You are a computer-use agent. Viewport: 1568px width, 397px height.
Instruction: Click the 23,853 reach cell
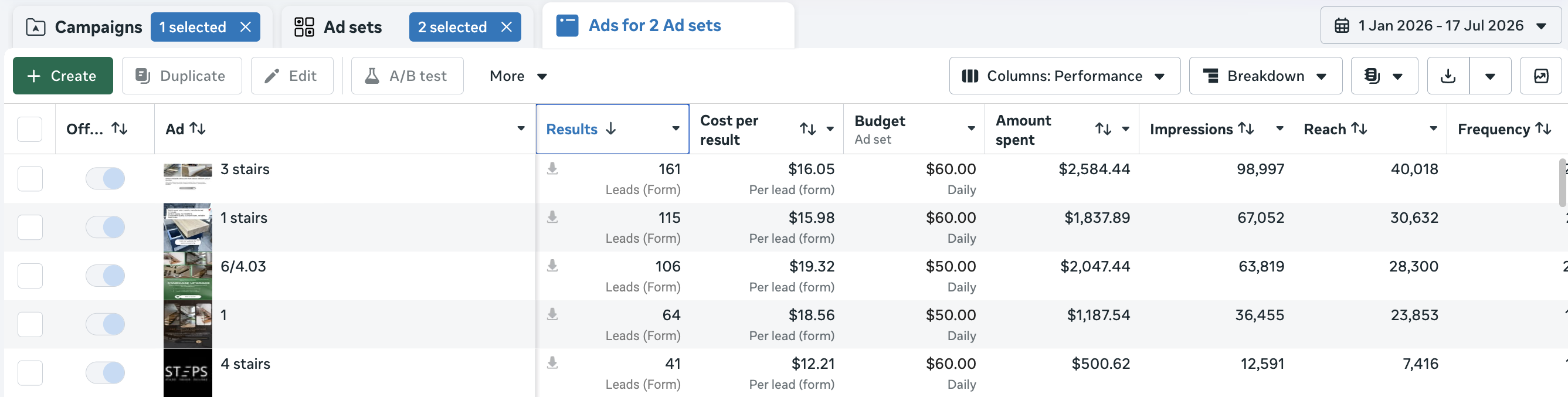pos(1414,315)
